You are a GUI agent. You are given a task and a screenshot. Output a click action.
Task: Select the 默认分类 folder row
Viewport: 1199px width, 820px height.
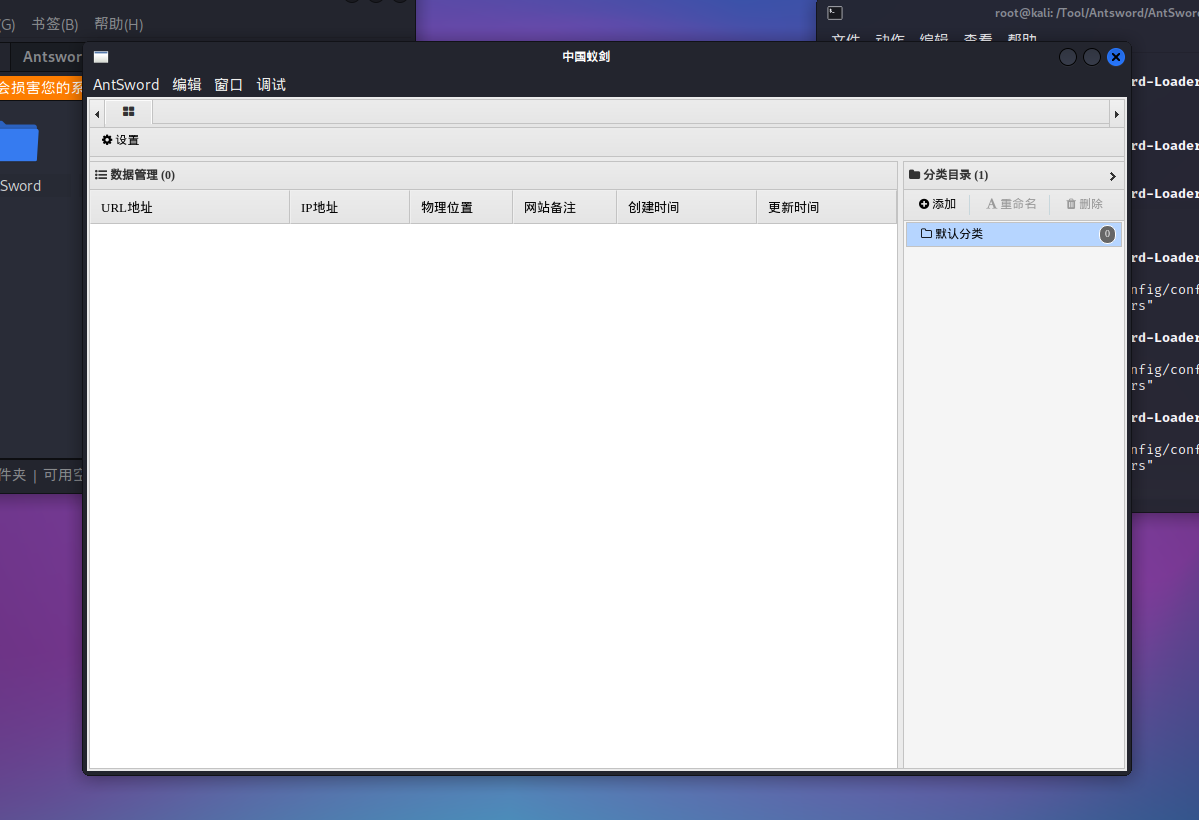[1013, 234]
